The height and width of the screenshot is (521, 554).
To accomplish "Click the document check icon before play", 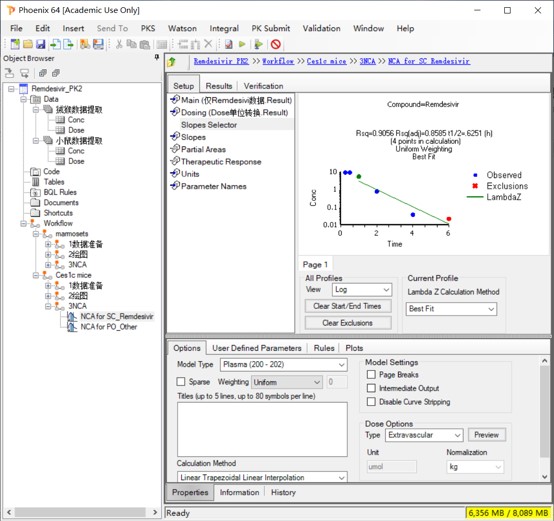I will 229,44.
